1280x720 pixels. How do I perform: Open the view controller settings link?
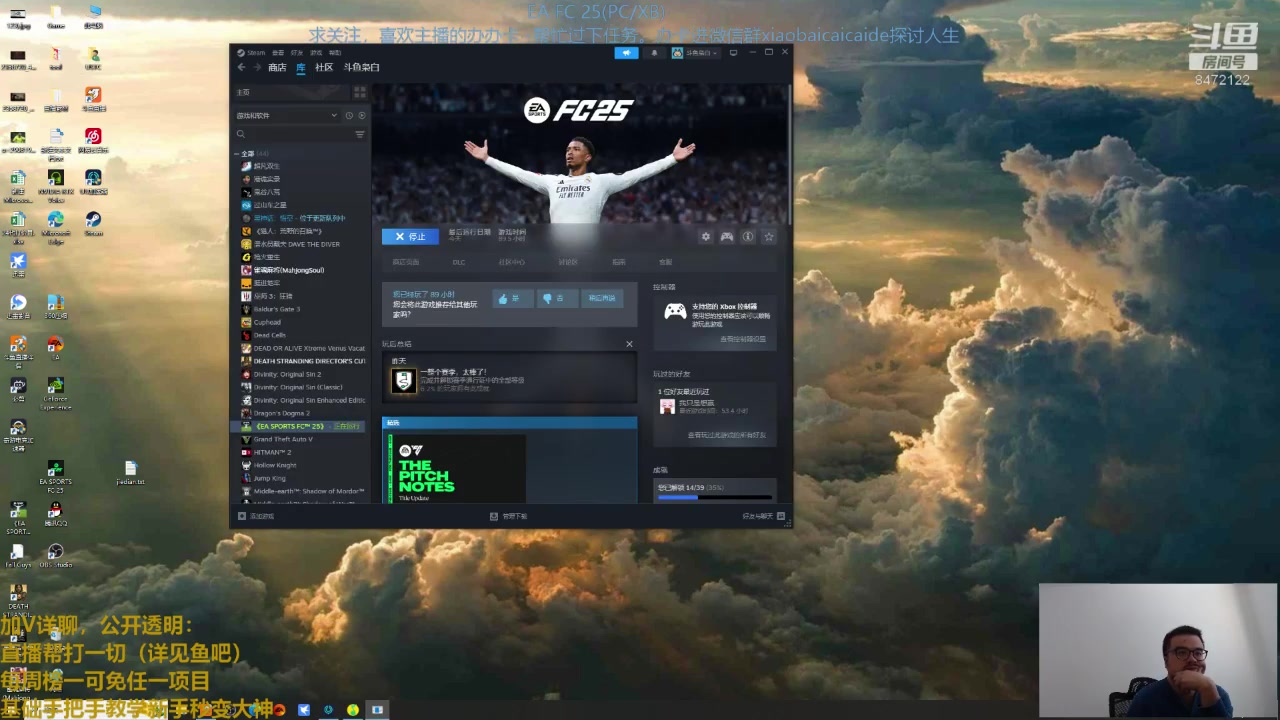tap(743, 339)
